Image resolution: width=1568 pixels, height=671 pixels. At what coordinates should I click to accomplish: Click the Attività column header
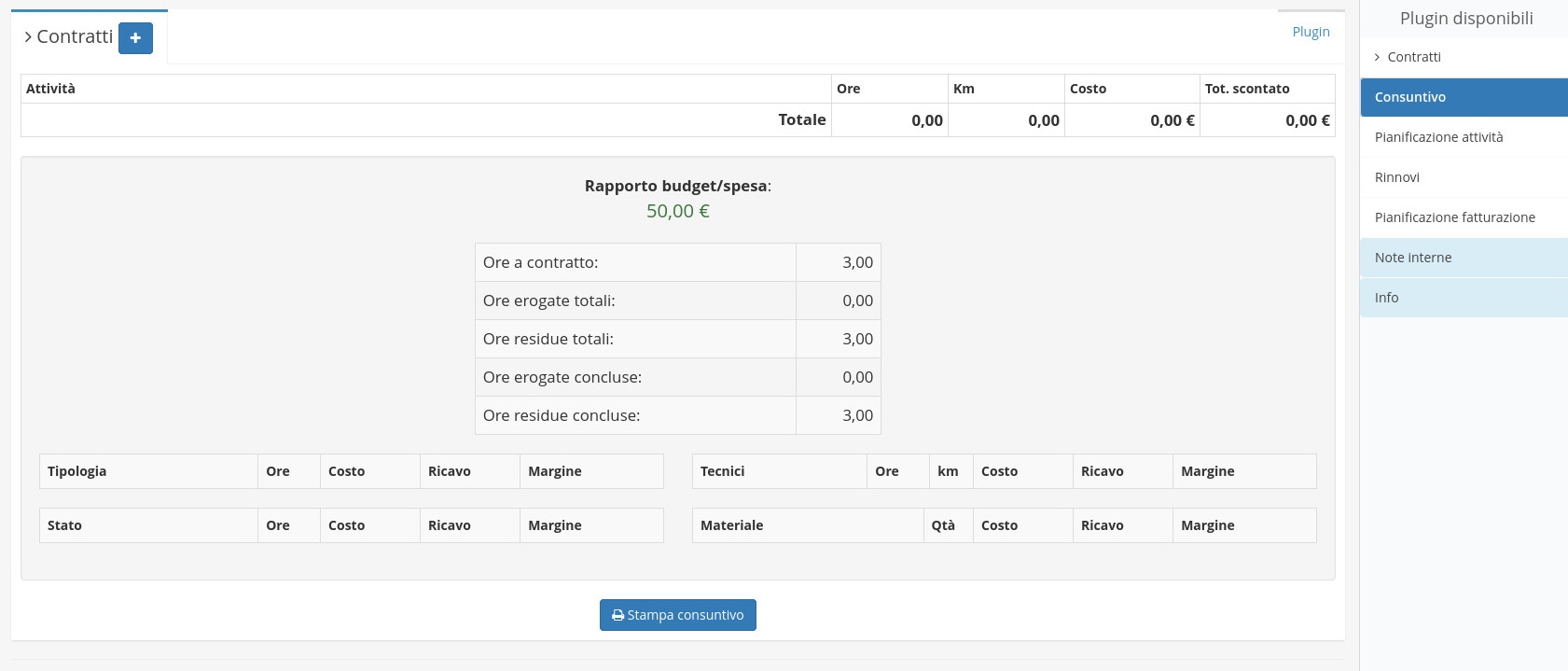50,89
